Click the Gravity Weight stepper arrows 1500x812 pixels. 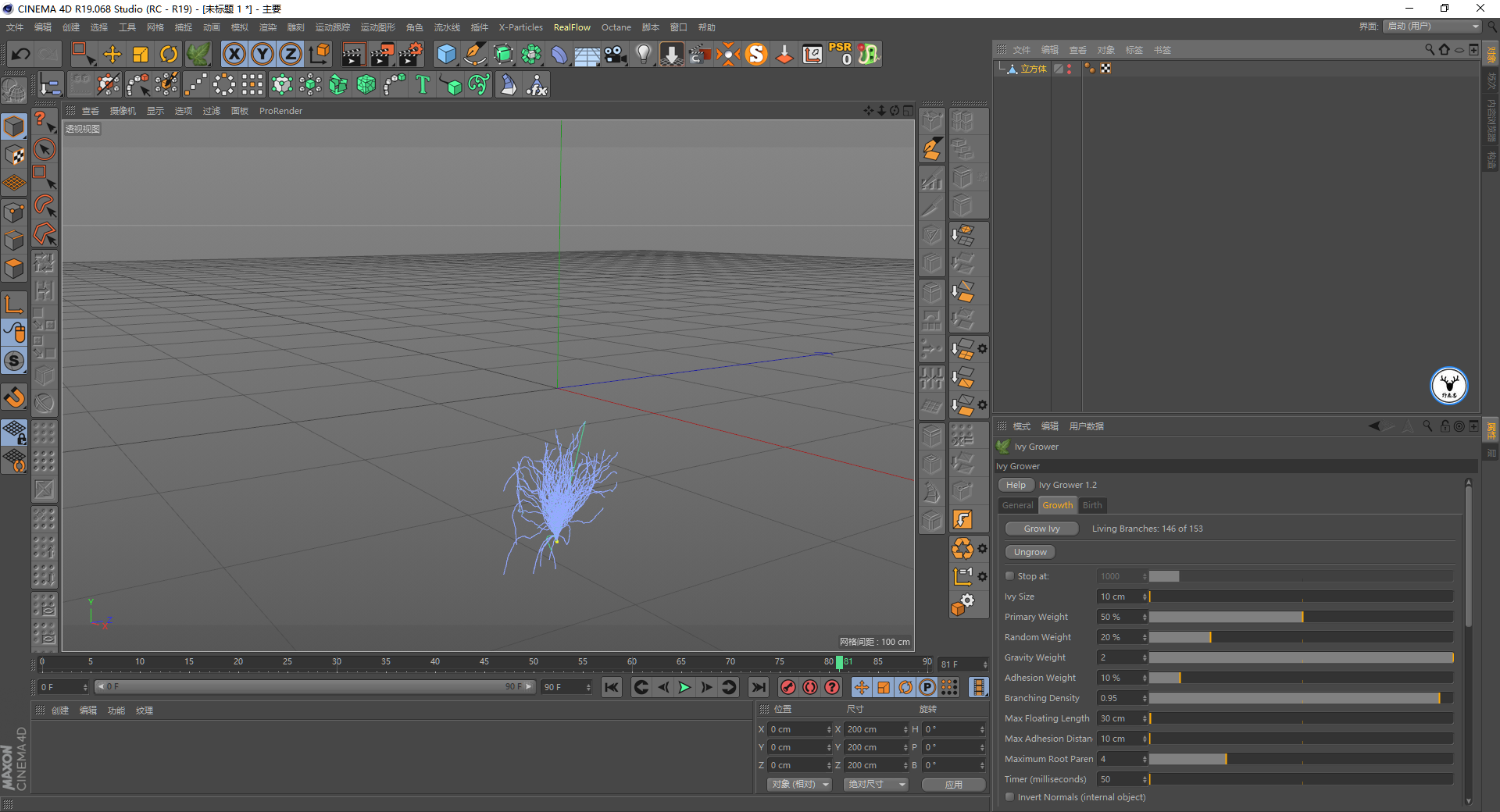1145,657
